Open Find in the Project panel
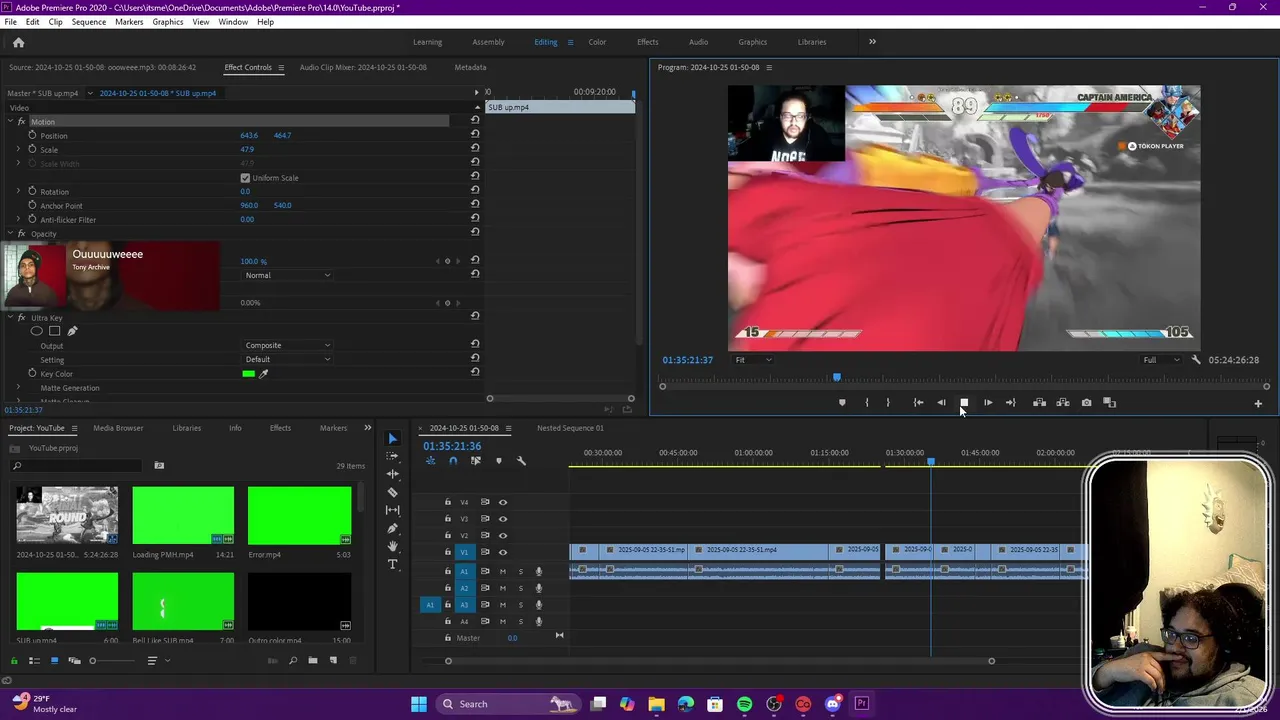The height and width of the screenshot is (720, 1280). (x=292, y=661)
